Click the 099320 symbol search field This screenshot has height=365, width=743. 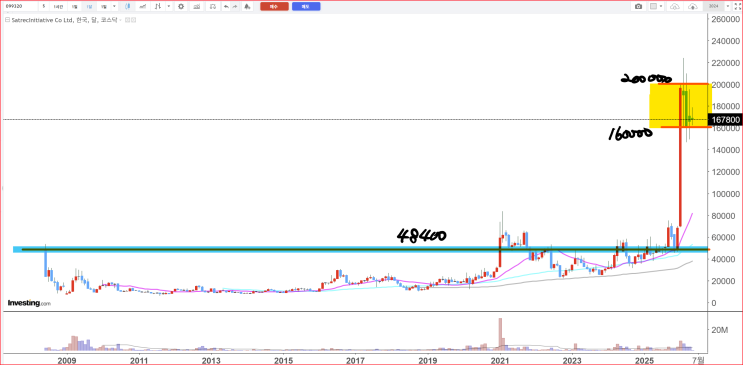click(20, 7)
